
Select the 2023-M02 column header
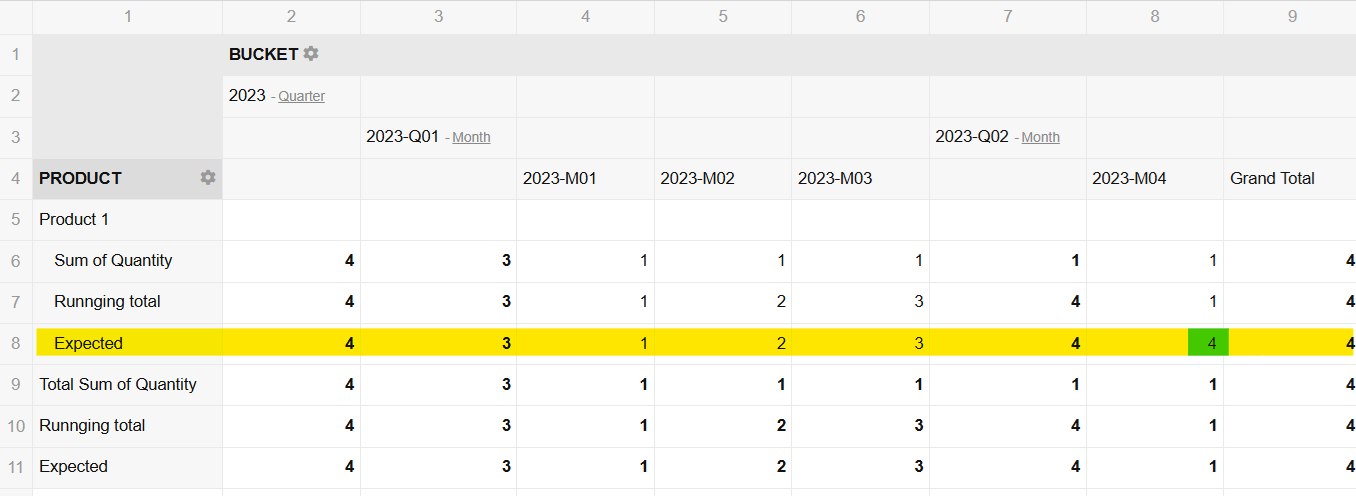click(x=697, y=179)
